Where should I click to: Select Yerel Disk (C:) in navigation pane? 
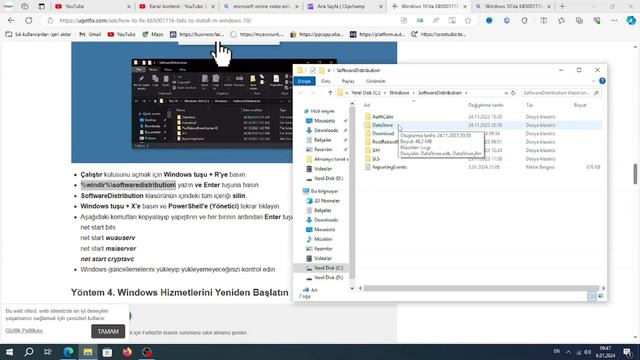[328, 268]
